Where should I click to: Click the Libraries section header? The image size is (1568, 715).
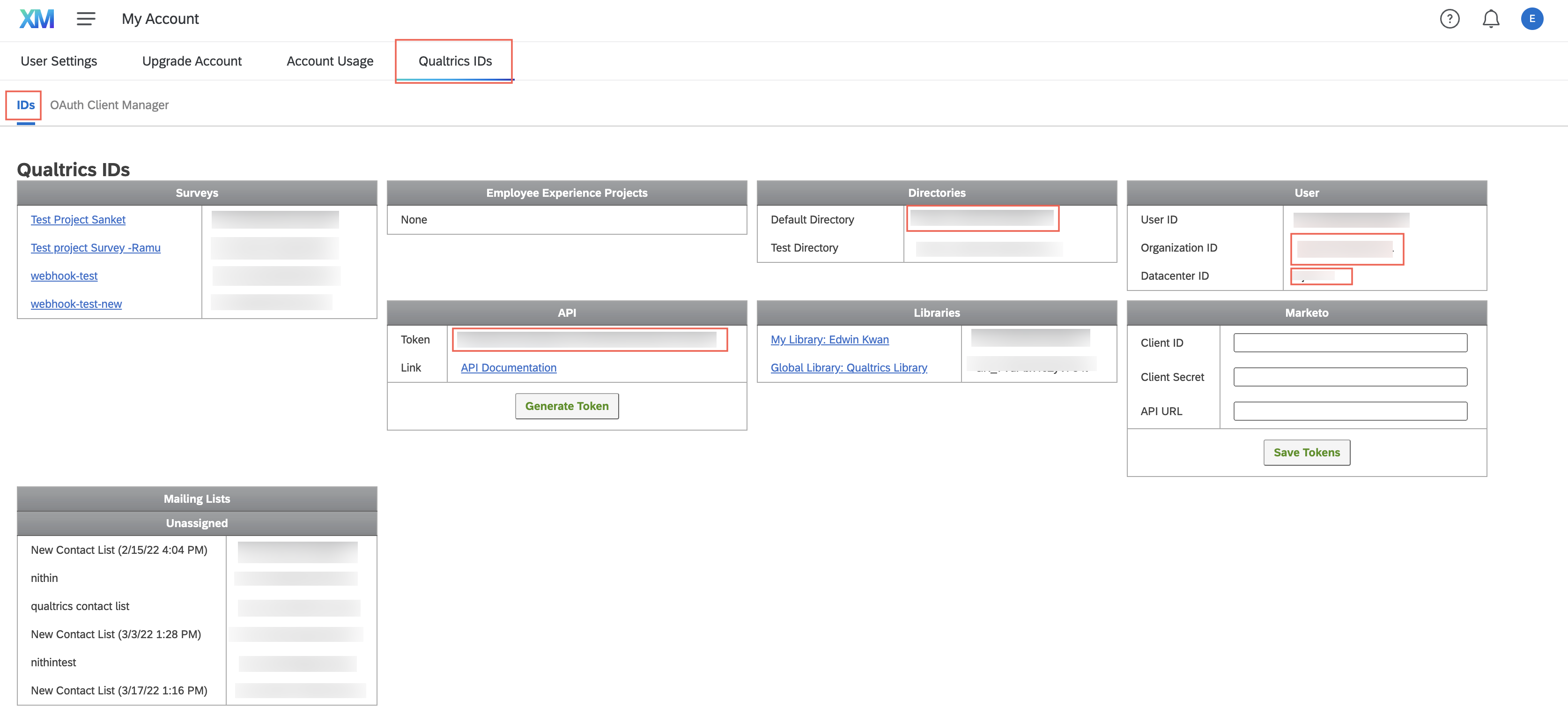936,313
